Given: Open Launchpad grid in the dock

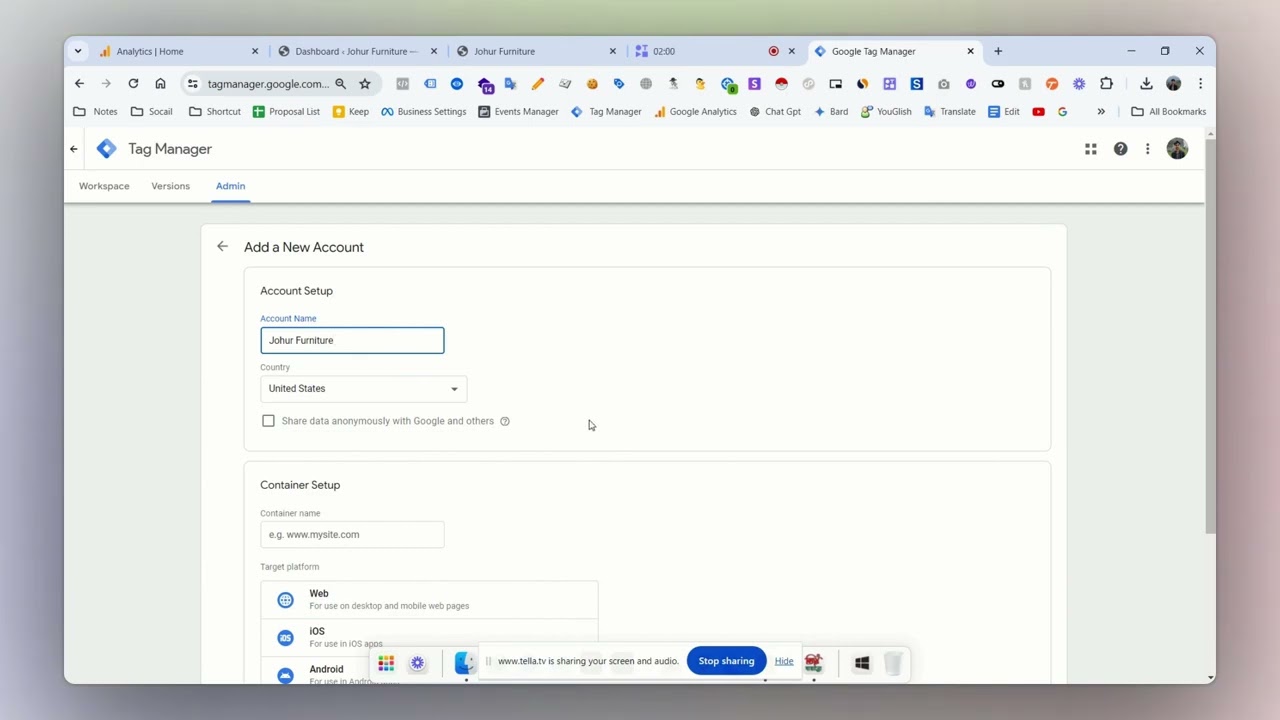Looking at the screenshot, I should (x=386, y=663).
